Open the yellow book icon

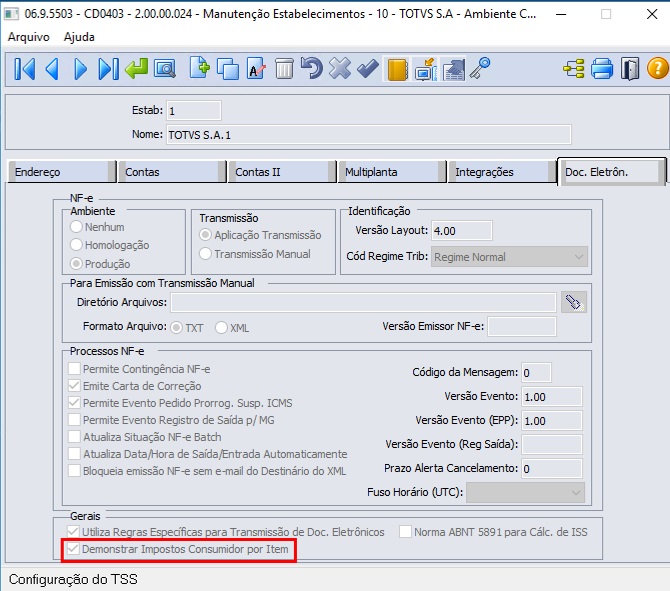click(397, 69)
